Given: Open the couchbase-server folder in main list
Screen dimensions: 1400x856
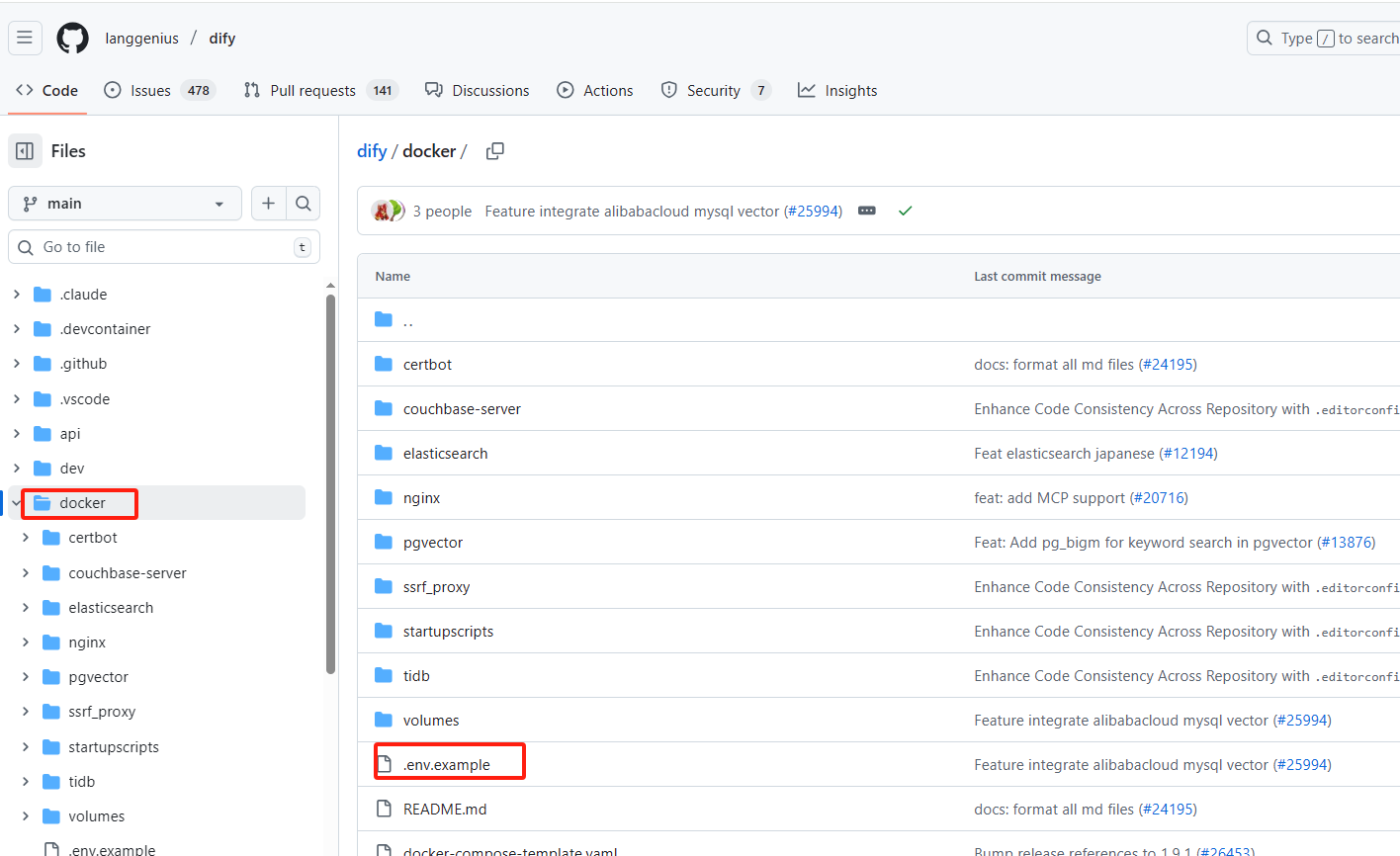Looking at the screenshot, I should pyautogui.click(x=462, y=409).
